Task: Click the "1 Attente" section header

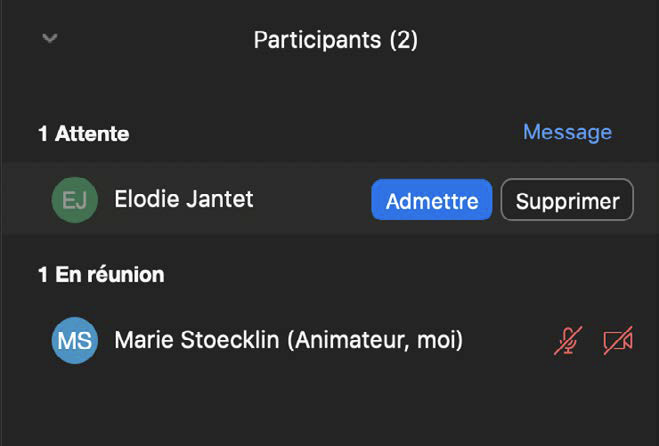Action: (83, 133)
